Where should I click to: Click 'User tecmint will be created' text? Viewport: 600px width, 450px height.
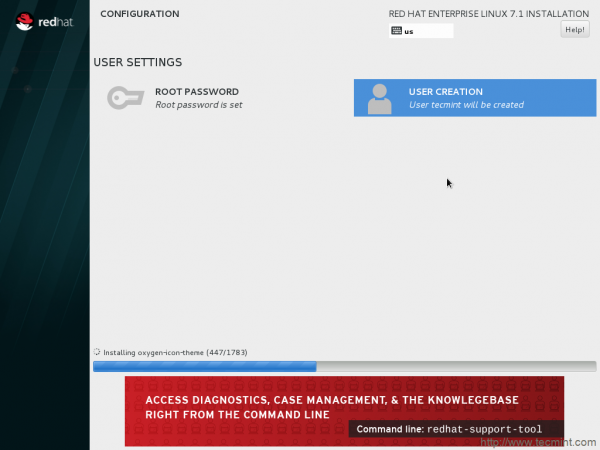pos(466,105)
